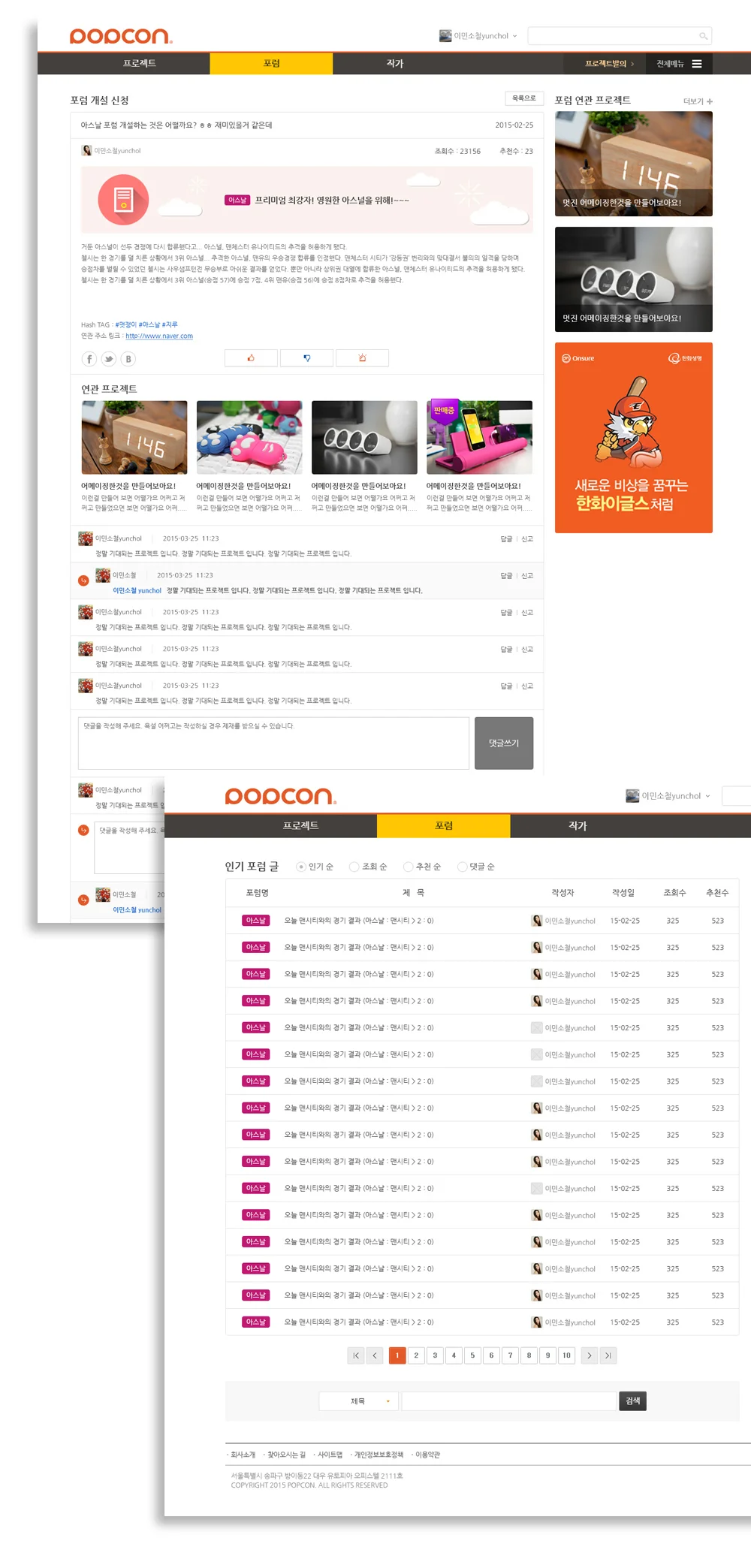
Task: Click the 아스날 tag badge in the first list row
Action: click(x=256, y=921)
